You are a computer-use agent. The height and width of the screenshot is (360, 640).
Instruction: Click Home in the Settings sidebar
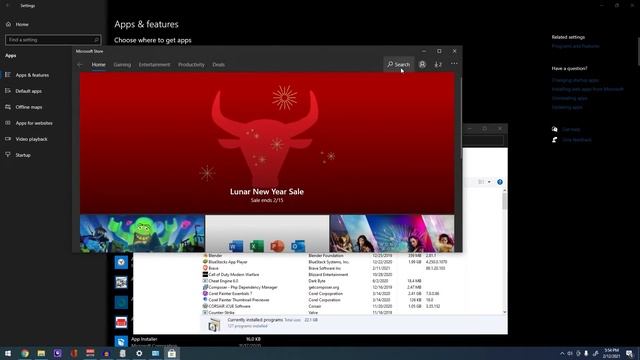pos(22,24)
